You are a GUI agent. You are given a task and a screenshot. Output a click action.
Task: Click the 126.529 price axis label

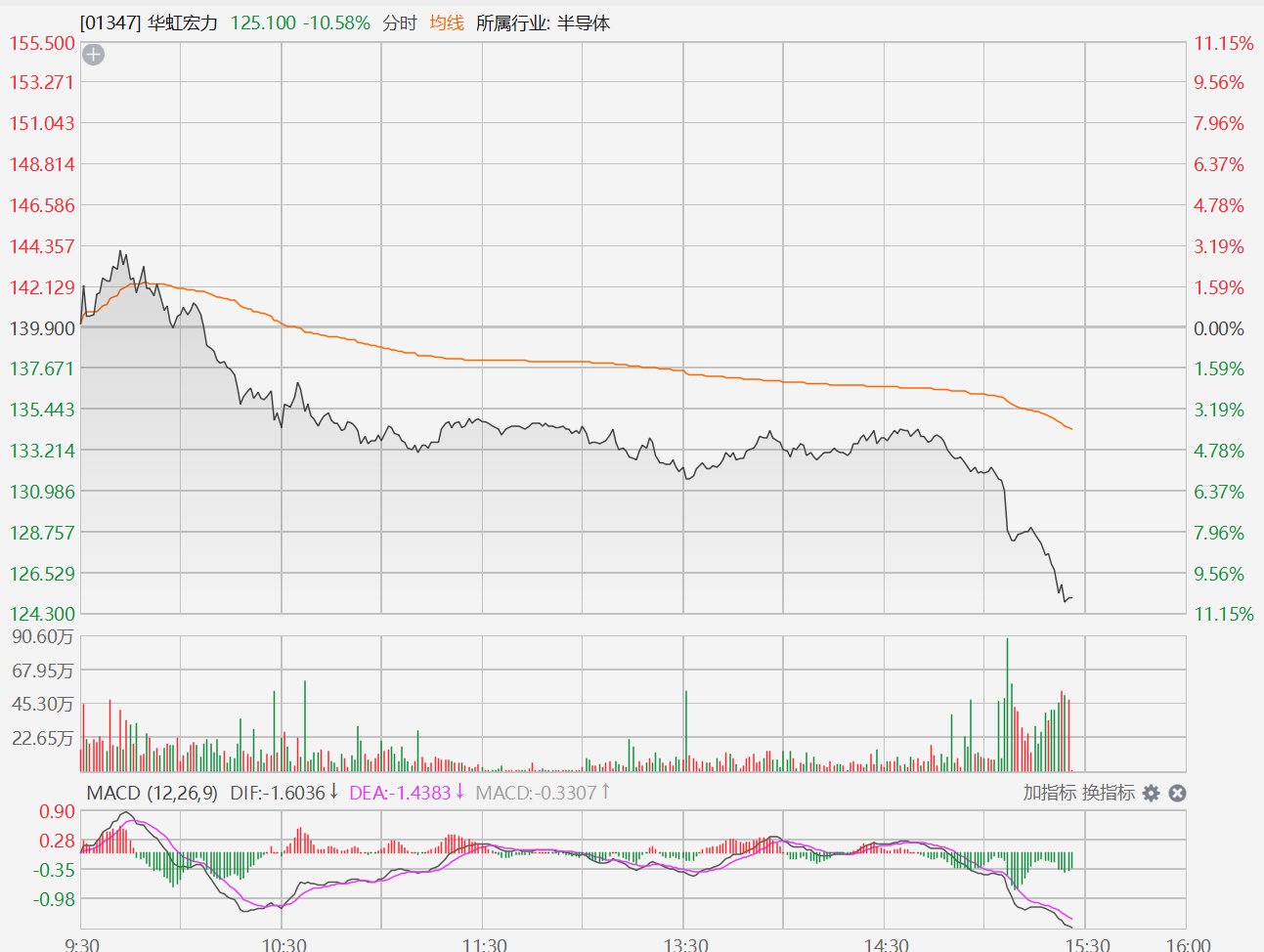tap(42, 574)
